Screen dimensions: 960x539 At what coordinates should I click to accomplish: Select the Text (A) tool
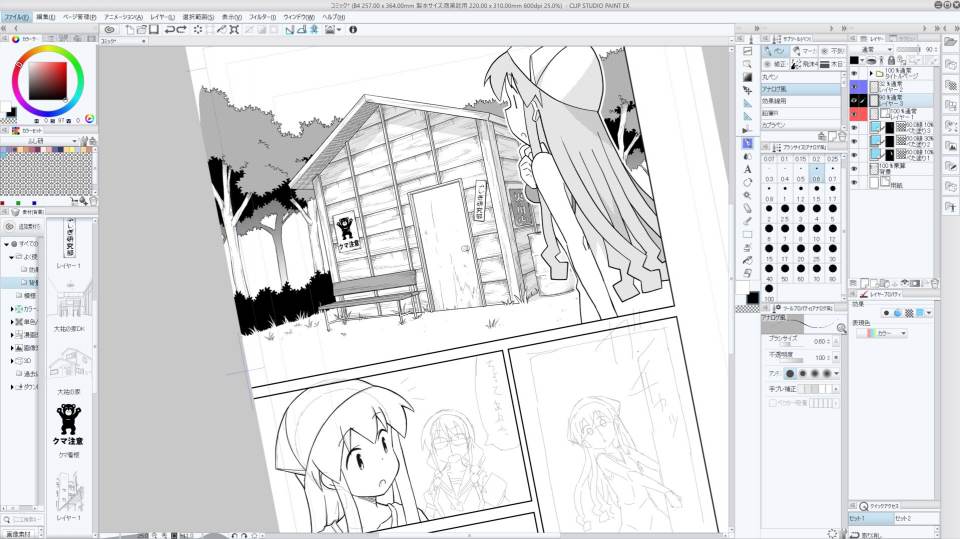(748, 170)
